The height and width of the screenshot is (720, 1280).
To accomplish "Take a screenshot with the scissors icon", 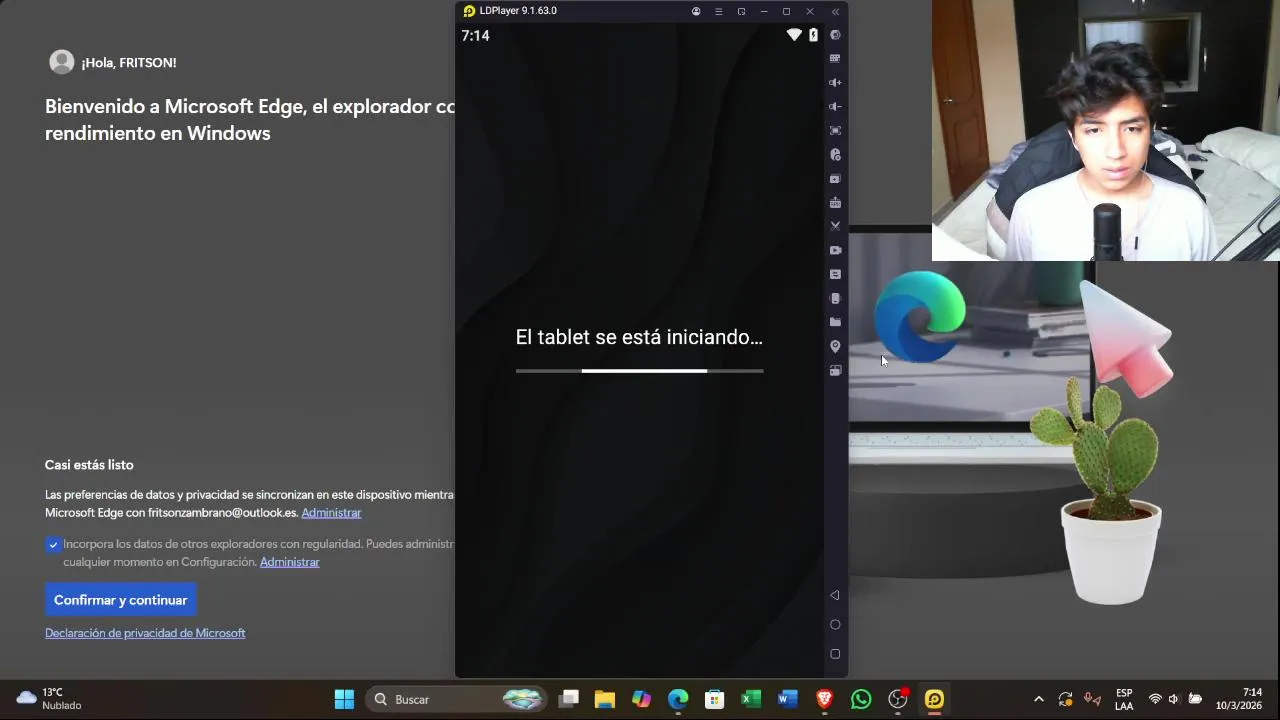I will point(835,227).
